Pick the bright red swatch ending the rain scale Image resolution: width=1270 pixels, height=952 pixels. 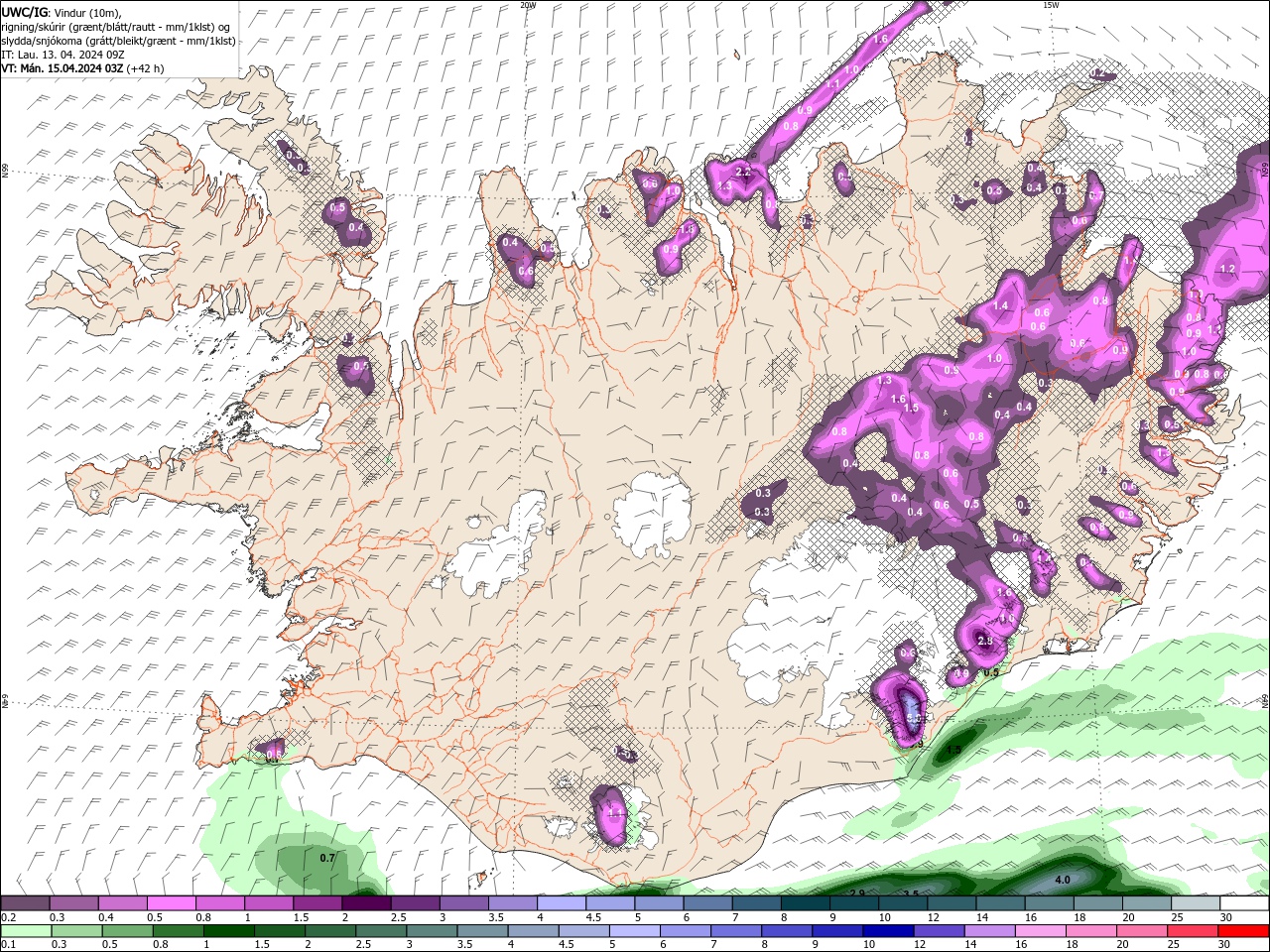pos(1244,930)
